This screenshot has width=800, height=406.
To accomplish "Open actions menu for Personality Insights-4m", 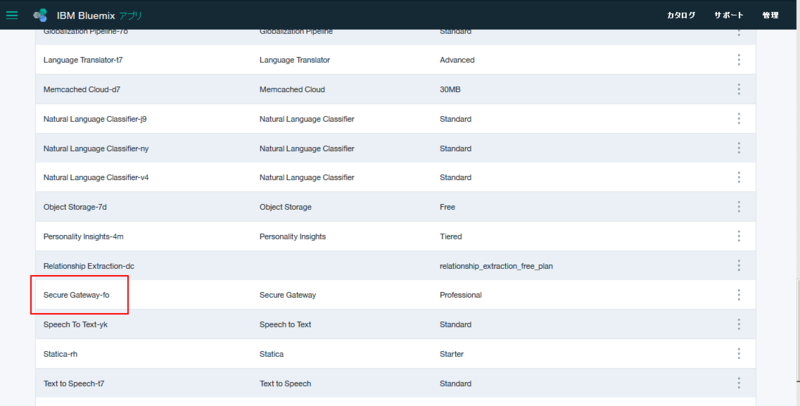I will (738, 236).
